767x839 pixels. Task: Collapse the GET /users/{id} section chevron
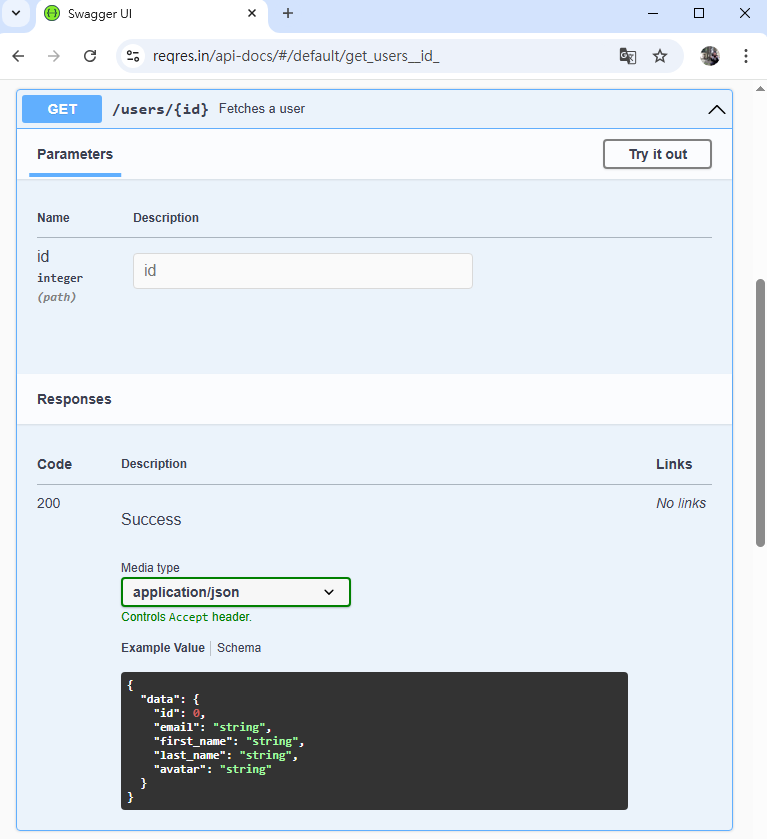[x=716, y=109]
